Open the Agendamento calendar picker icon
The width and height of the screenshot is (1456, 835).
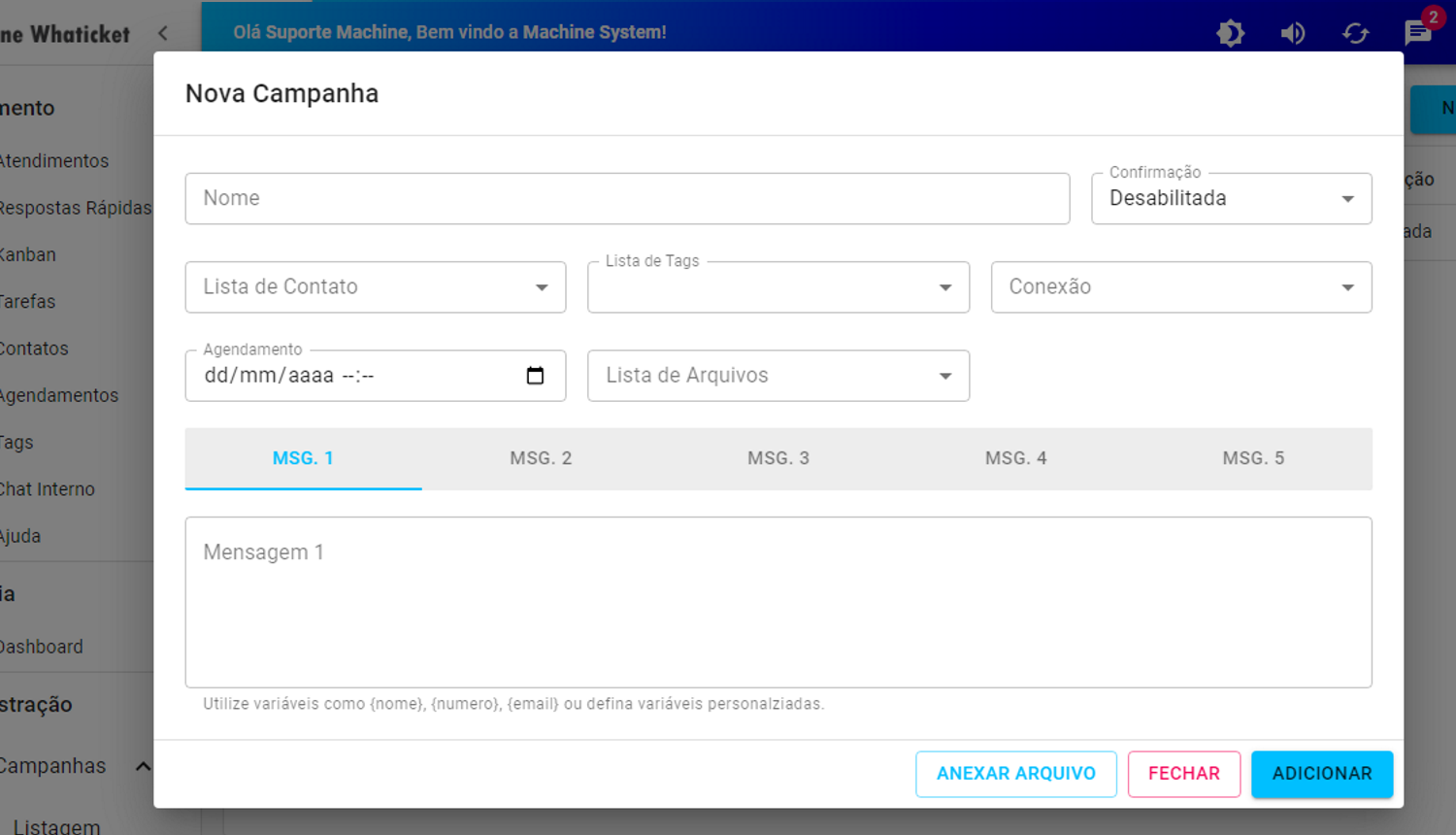535,376
